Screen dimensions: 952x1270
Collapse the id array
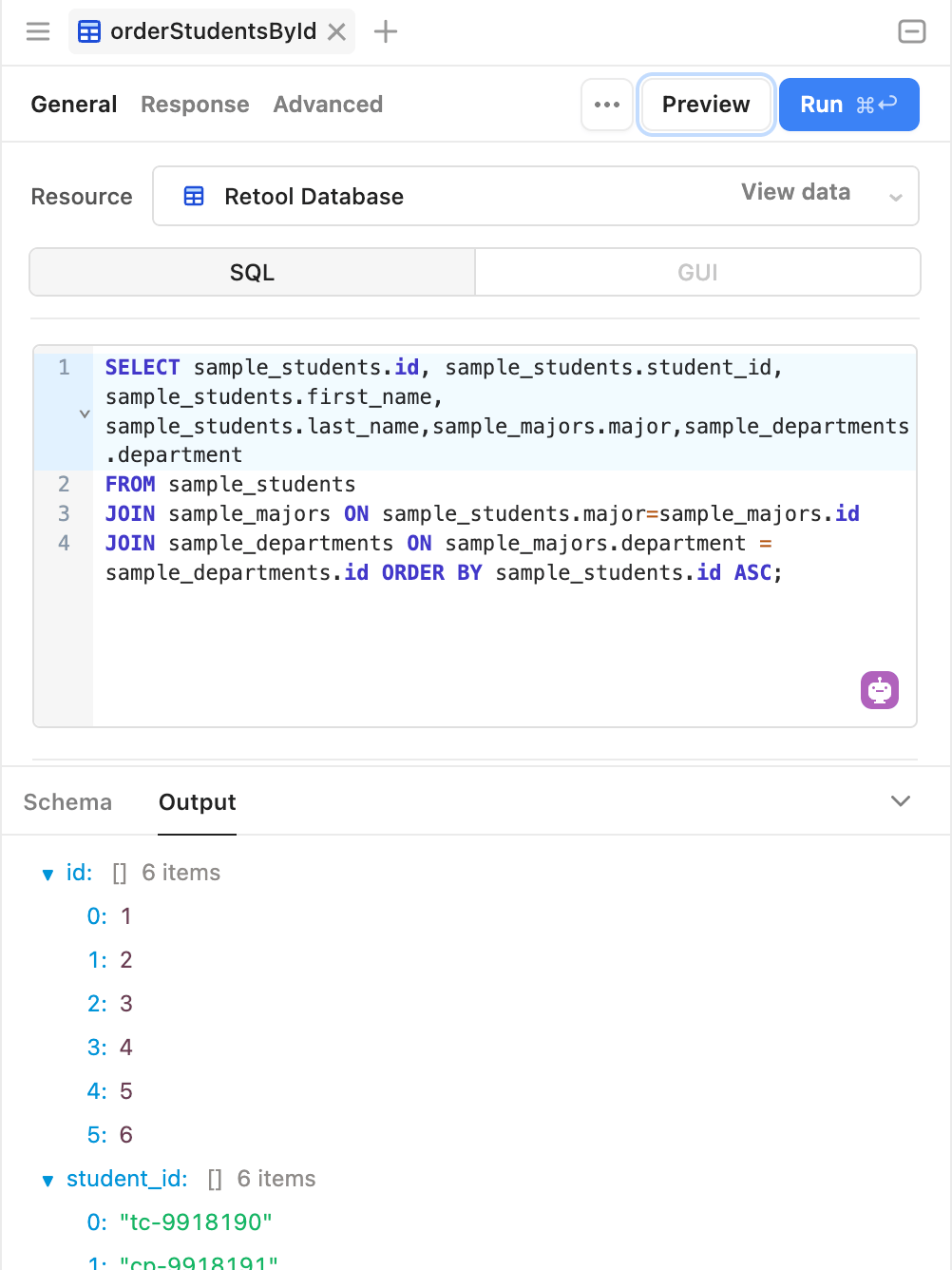[x=48, y=875]
